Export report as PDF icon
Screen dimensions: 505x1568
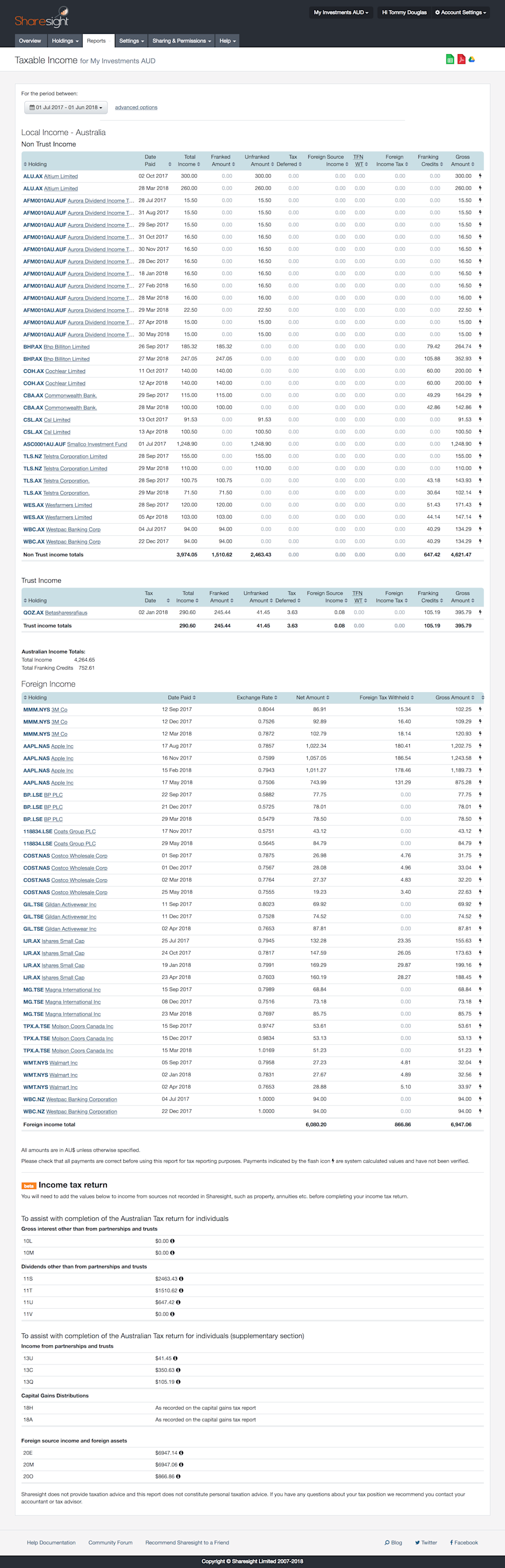click(461, 59)
